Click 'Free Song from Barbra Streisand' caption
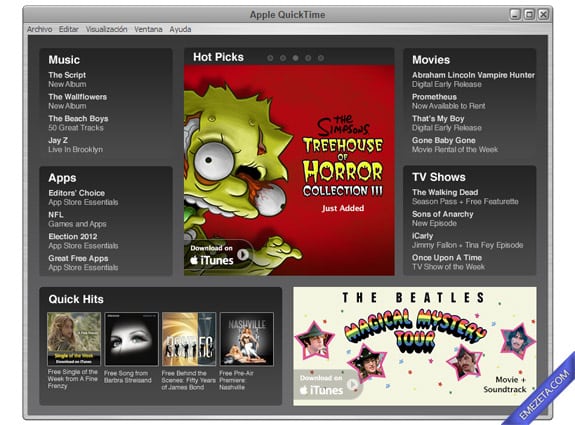 pyautogui.click(x=128, y=377)
